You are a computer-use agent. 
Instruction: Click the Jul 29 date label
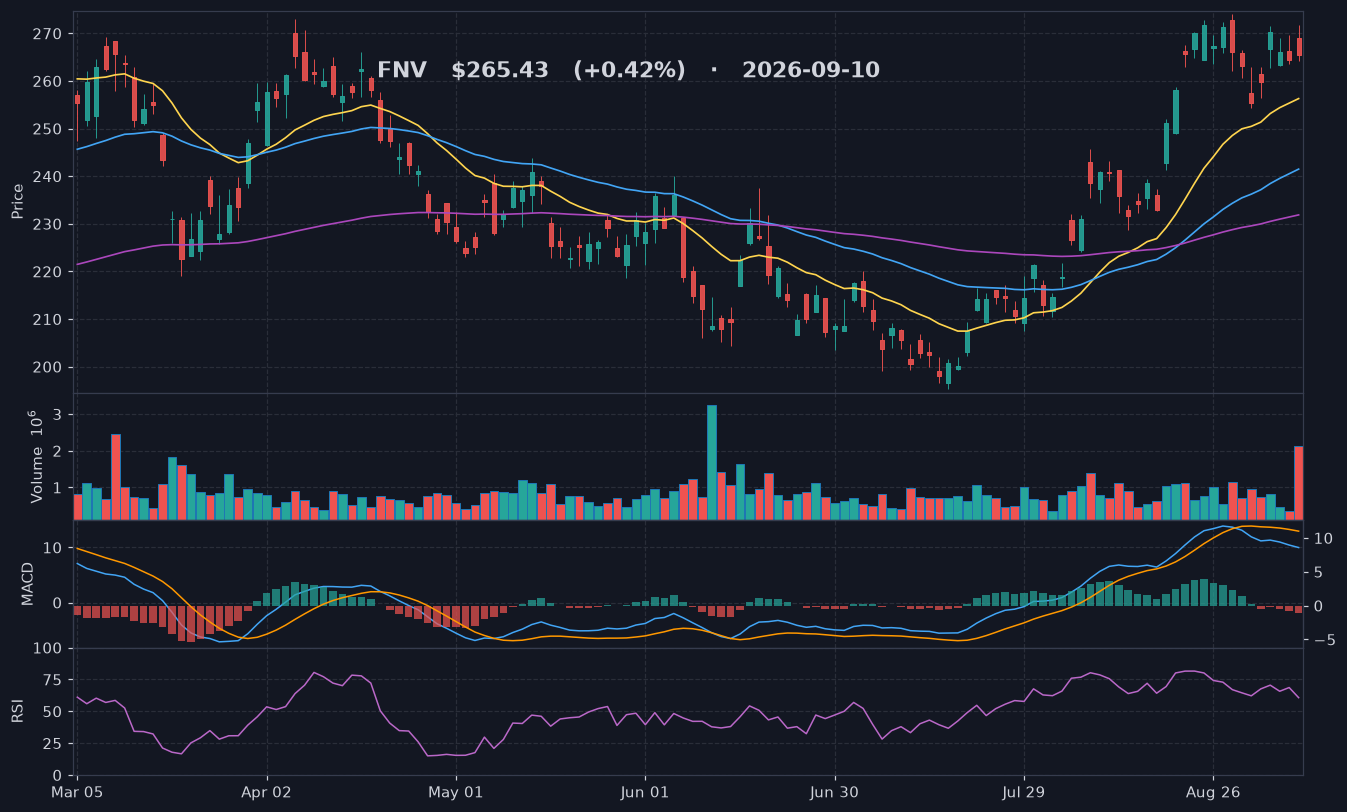[1024, 792]
